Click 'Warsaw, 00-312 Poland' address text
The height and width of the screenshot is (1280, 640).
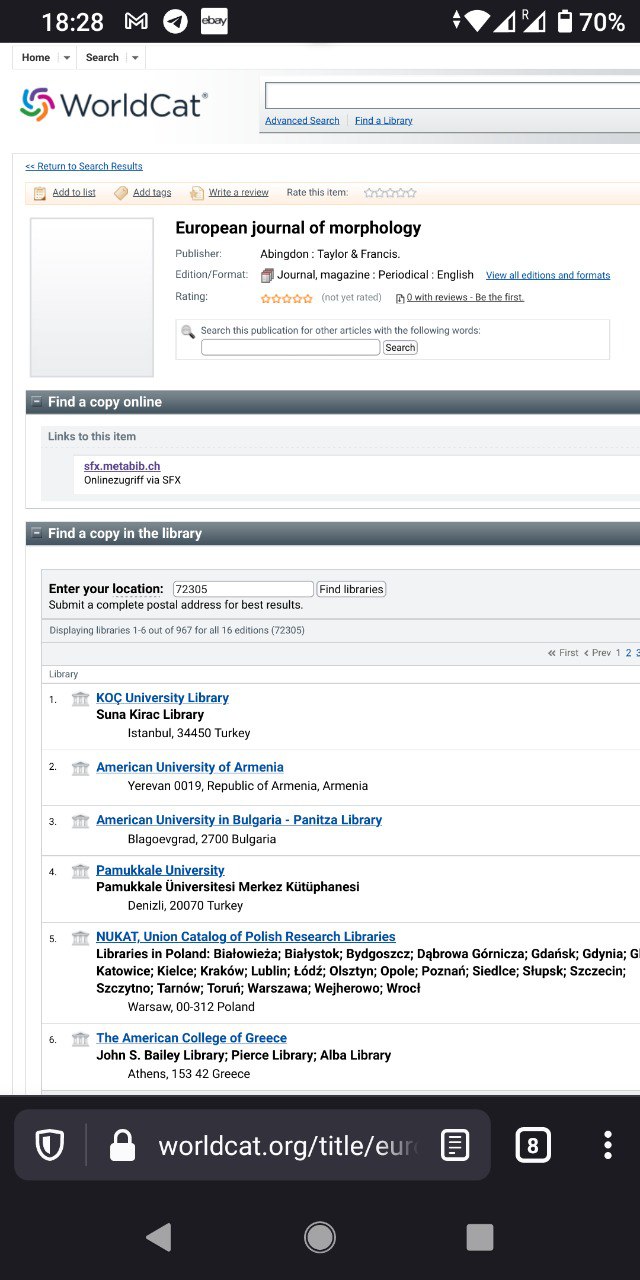point(191,1007)
